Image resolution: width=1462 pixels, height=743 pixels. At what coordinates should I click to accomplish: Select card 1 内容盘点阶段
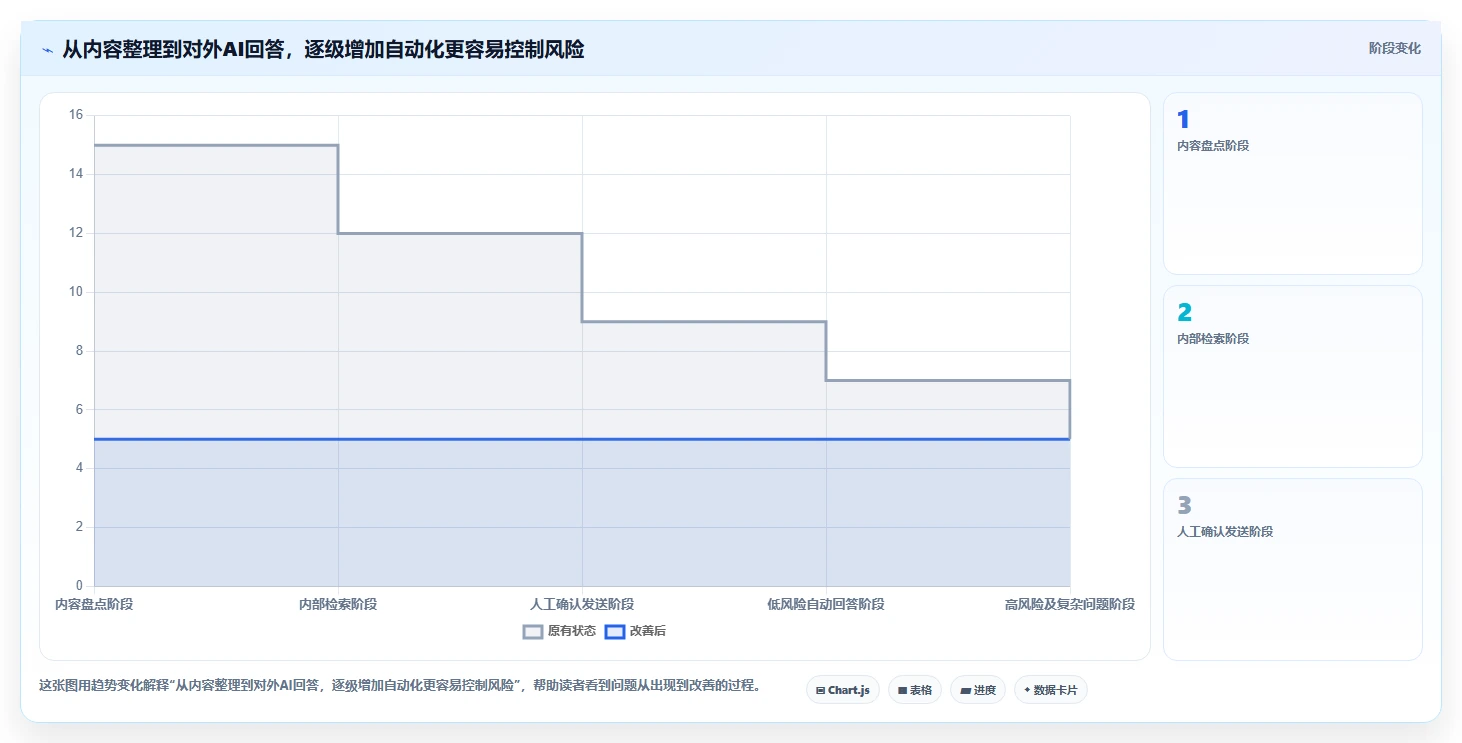tap(1293, 183)
